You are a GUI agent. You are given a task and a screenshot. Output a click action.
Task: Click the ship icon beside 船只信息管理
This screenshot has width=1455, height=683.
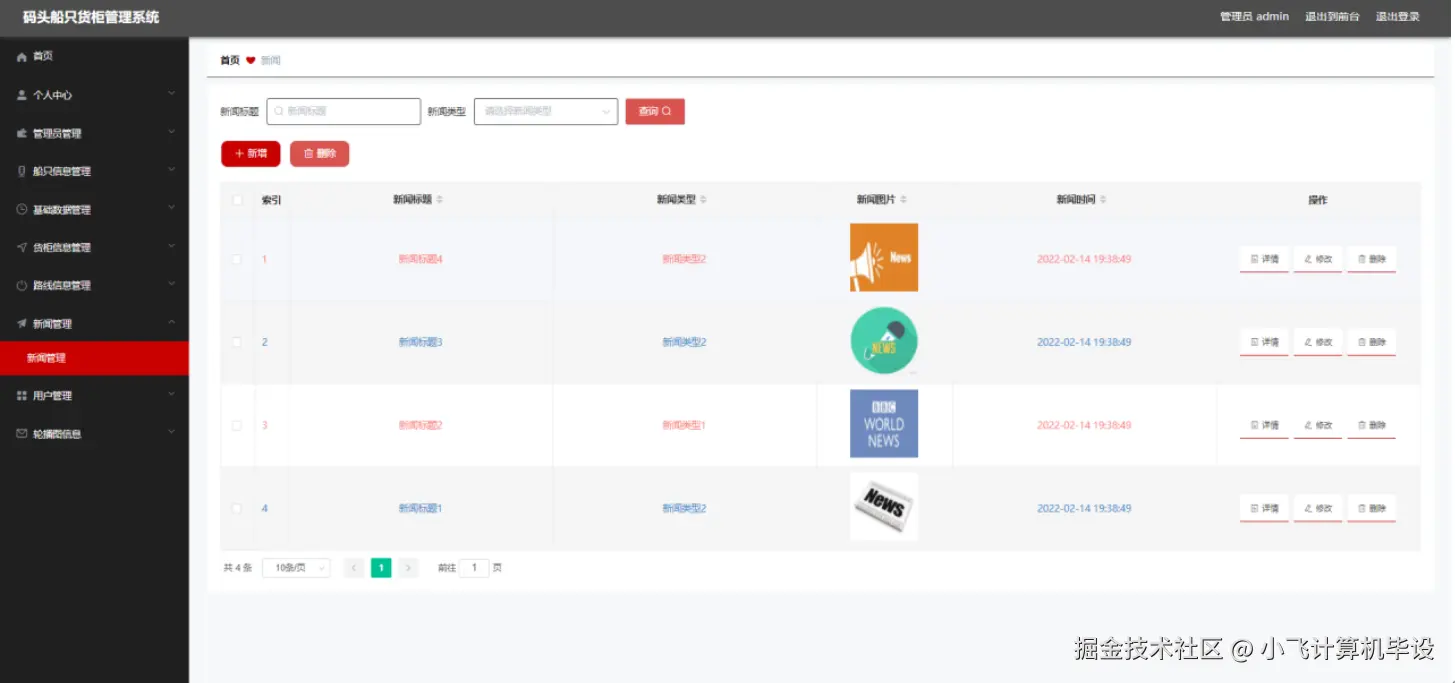(22, 171)
